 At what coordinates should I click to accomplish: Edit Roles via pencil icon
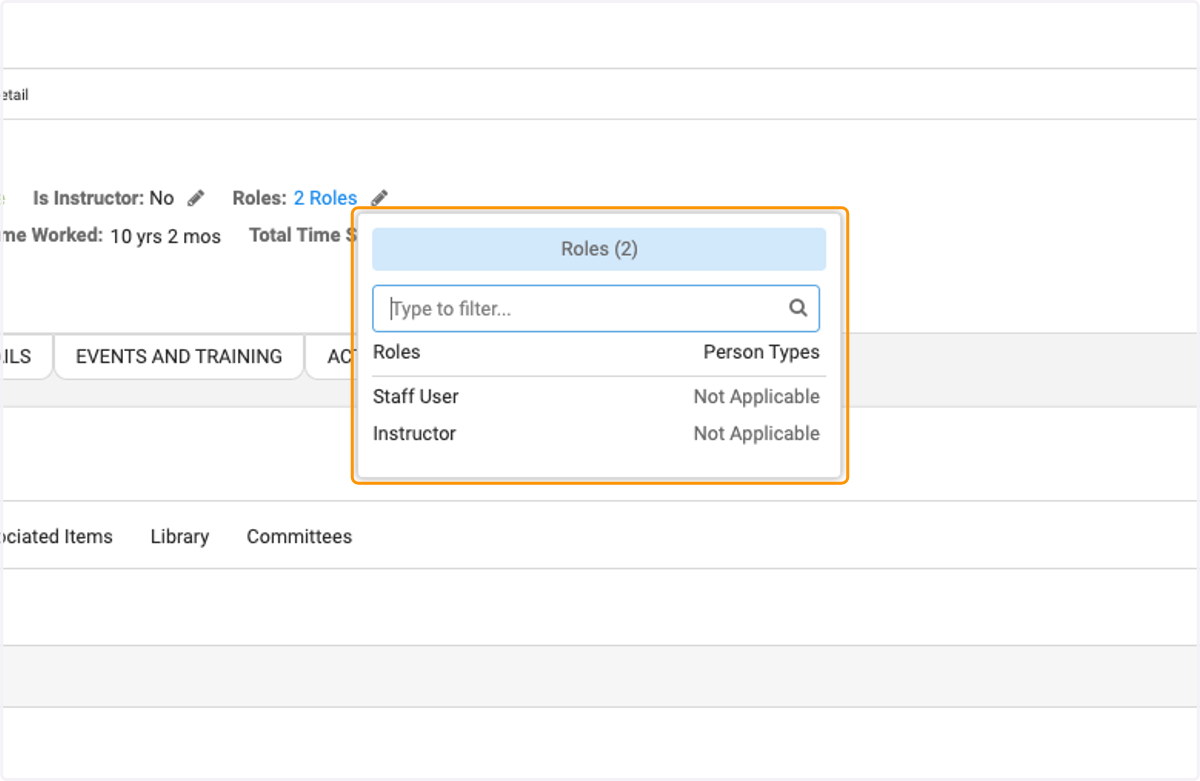point(379,198)
